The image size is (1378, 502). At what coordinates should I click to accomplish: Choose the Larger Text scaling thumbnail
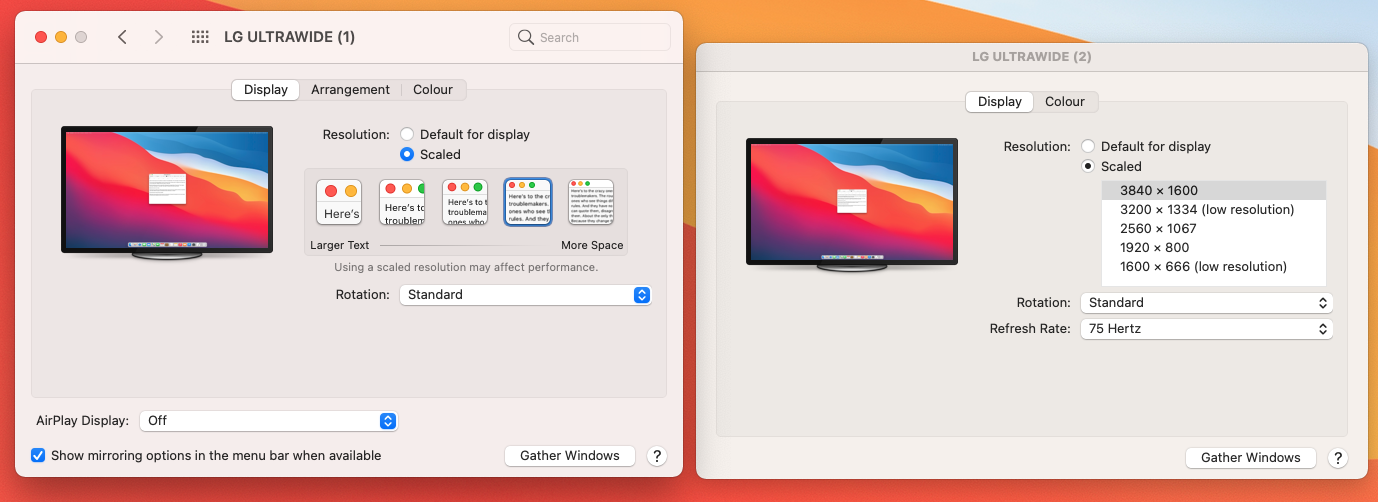[x=339, y=202]
